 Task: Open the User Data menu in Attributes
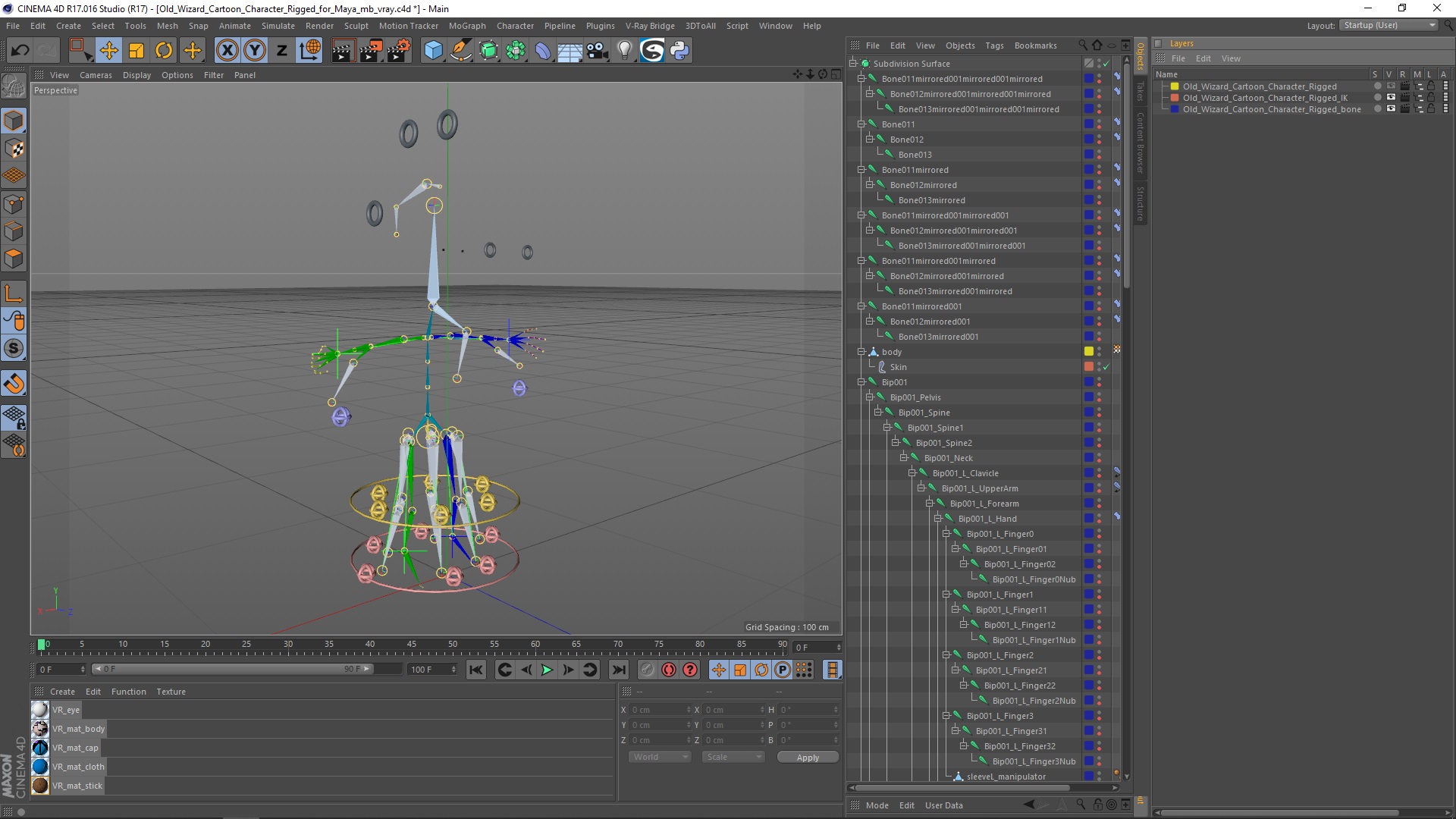pos(943,805)
